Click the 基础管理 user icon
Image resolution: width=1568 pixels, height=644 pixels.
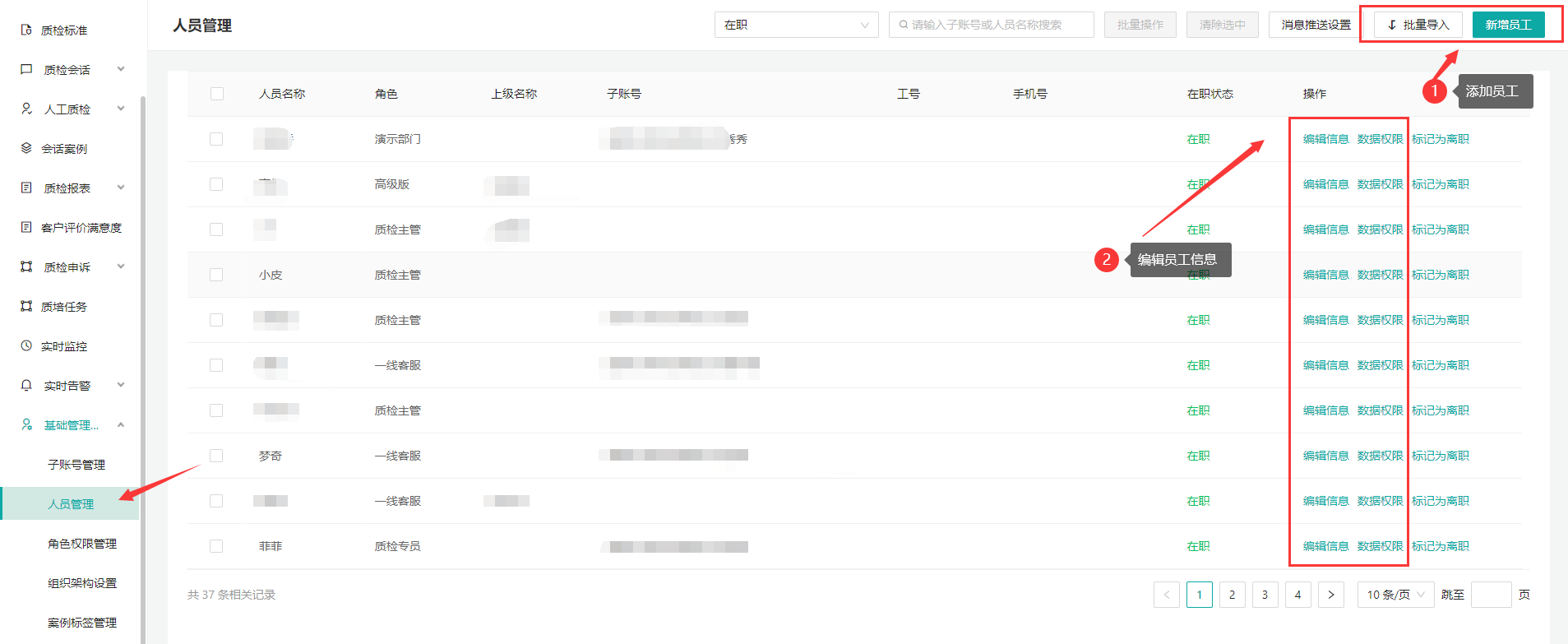tap(26, 424)
